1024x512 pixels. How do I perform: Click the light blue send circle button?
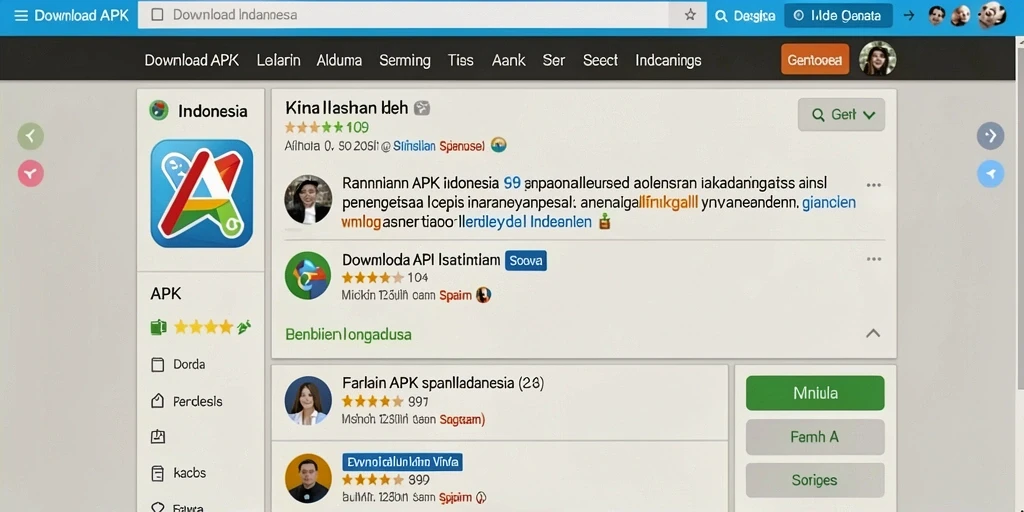990,174
